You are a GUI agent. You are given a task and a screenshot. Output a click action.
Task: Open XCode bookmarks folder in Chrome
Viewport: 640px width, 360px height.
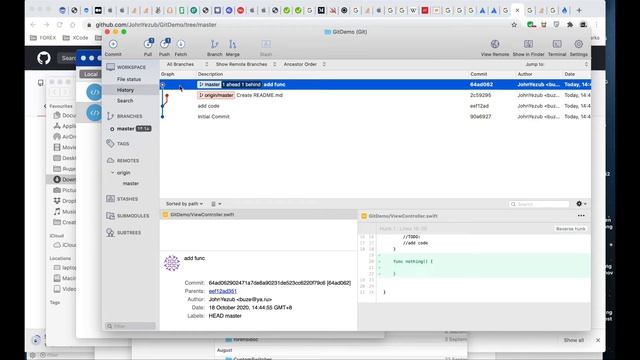coord(75,38)
